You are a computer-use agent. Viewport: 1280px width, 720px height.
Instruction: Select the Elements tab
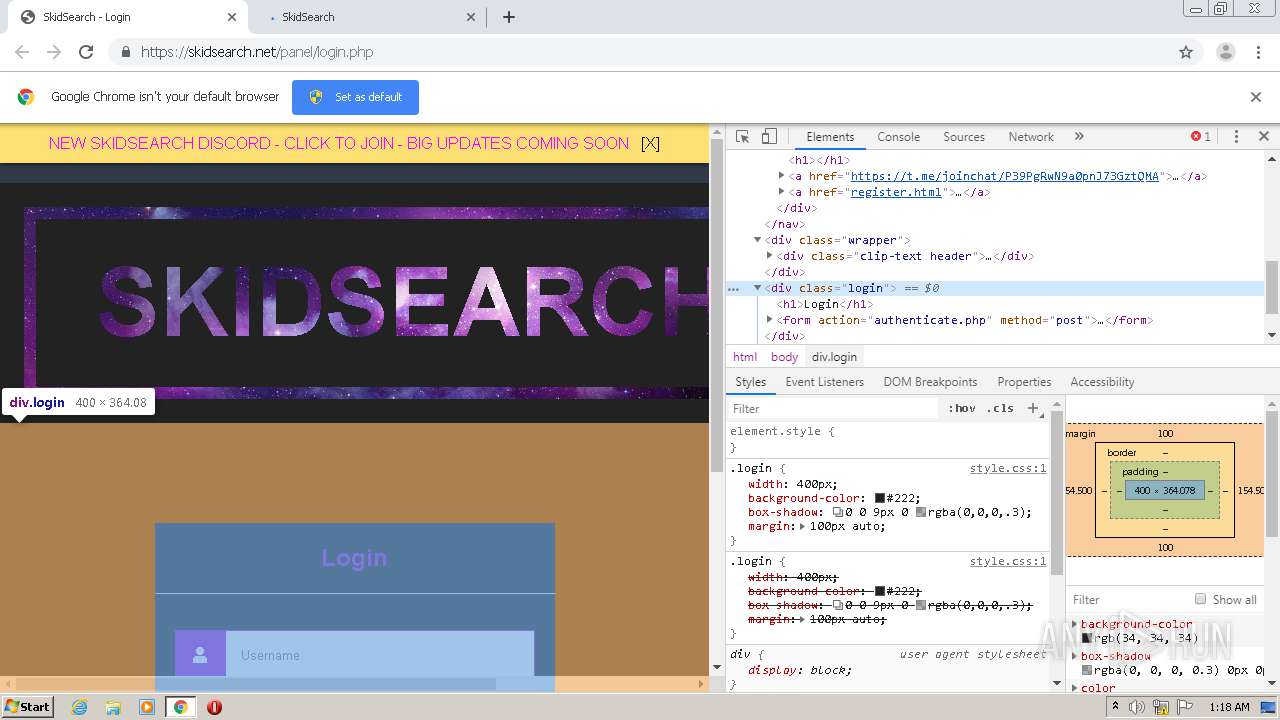point(830,137)
